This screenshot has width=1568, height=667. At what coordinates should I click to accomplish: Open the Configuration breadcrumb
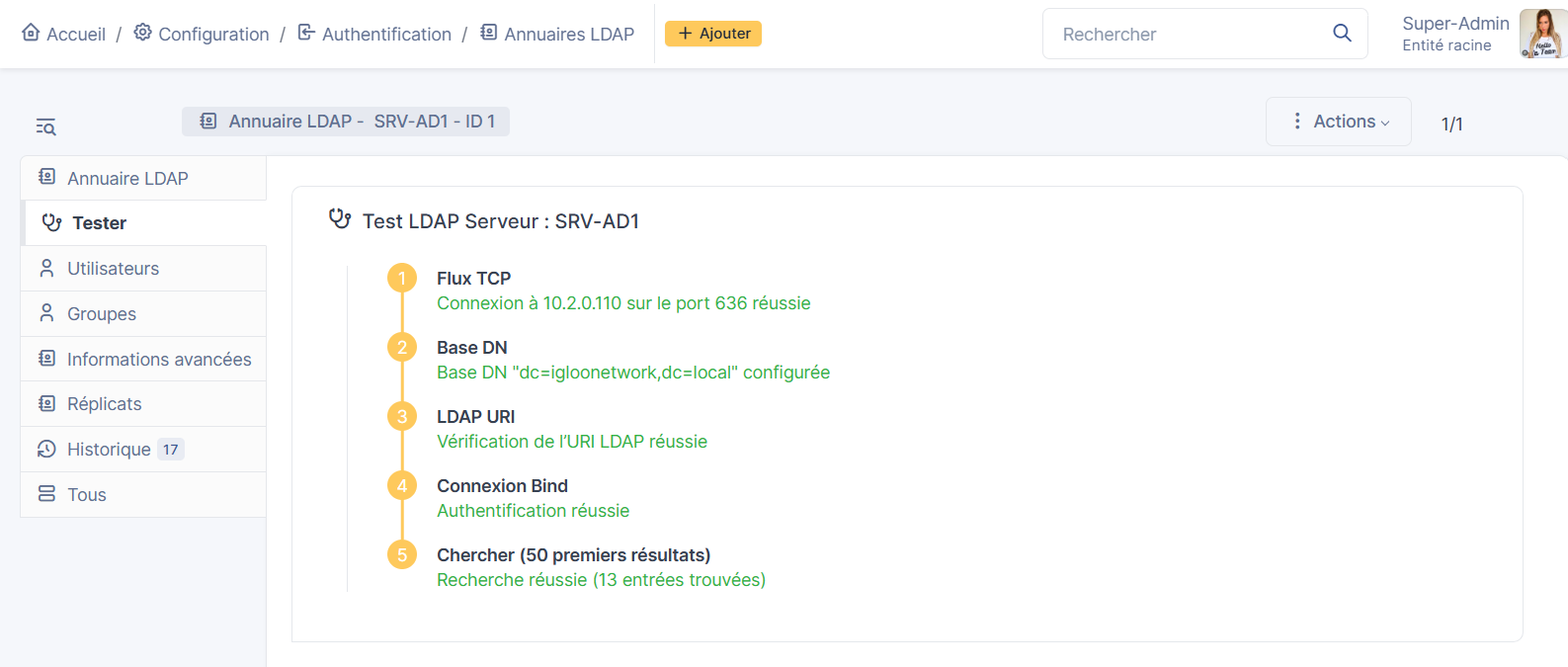[202, 34]
